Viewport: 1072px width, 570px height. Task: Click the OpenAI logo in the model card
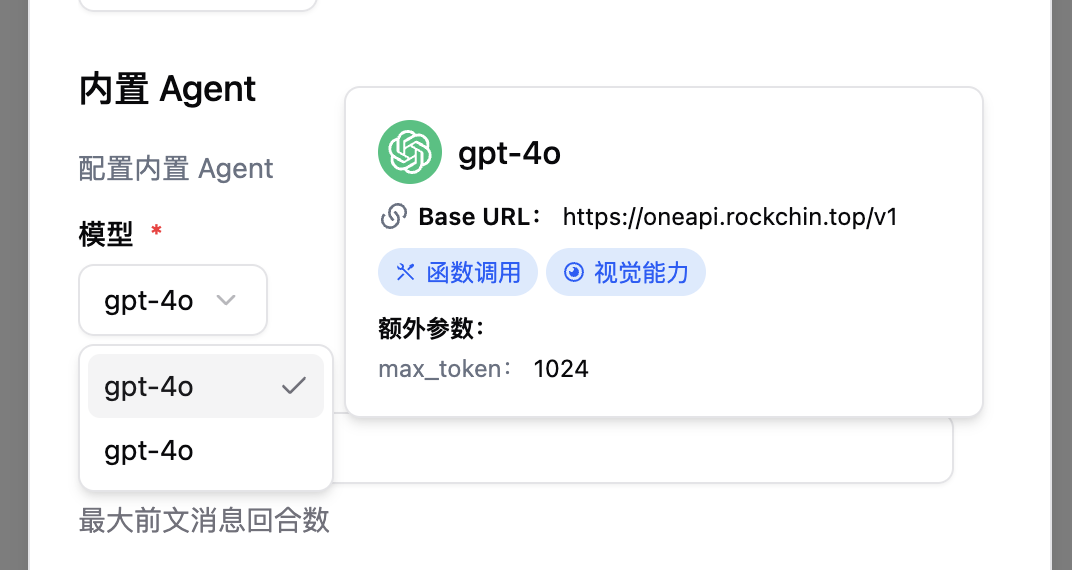tap(410, 152)
